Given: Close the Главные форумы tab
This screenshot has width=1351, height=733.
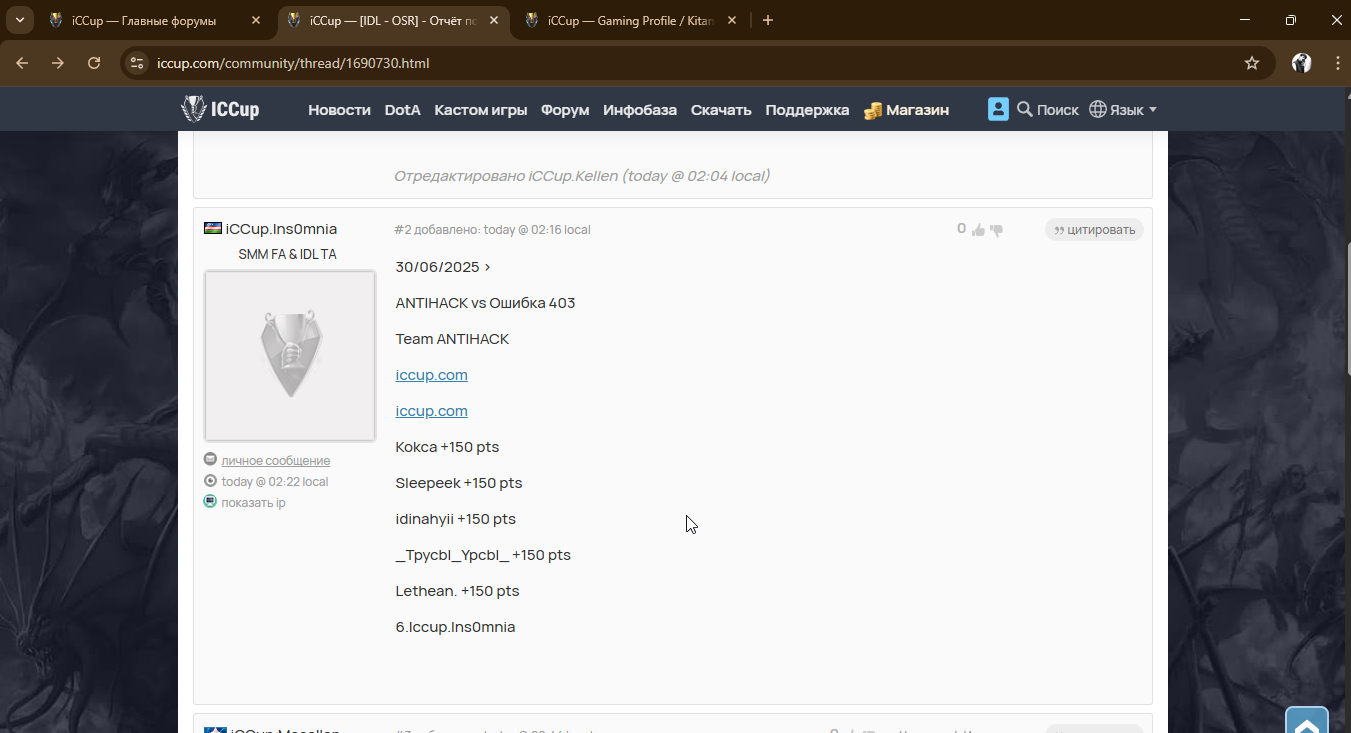Looking at the screenshot, I should [x=255, y=20].
